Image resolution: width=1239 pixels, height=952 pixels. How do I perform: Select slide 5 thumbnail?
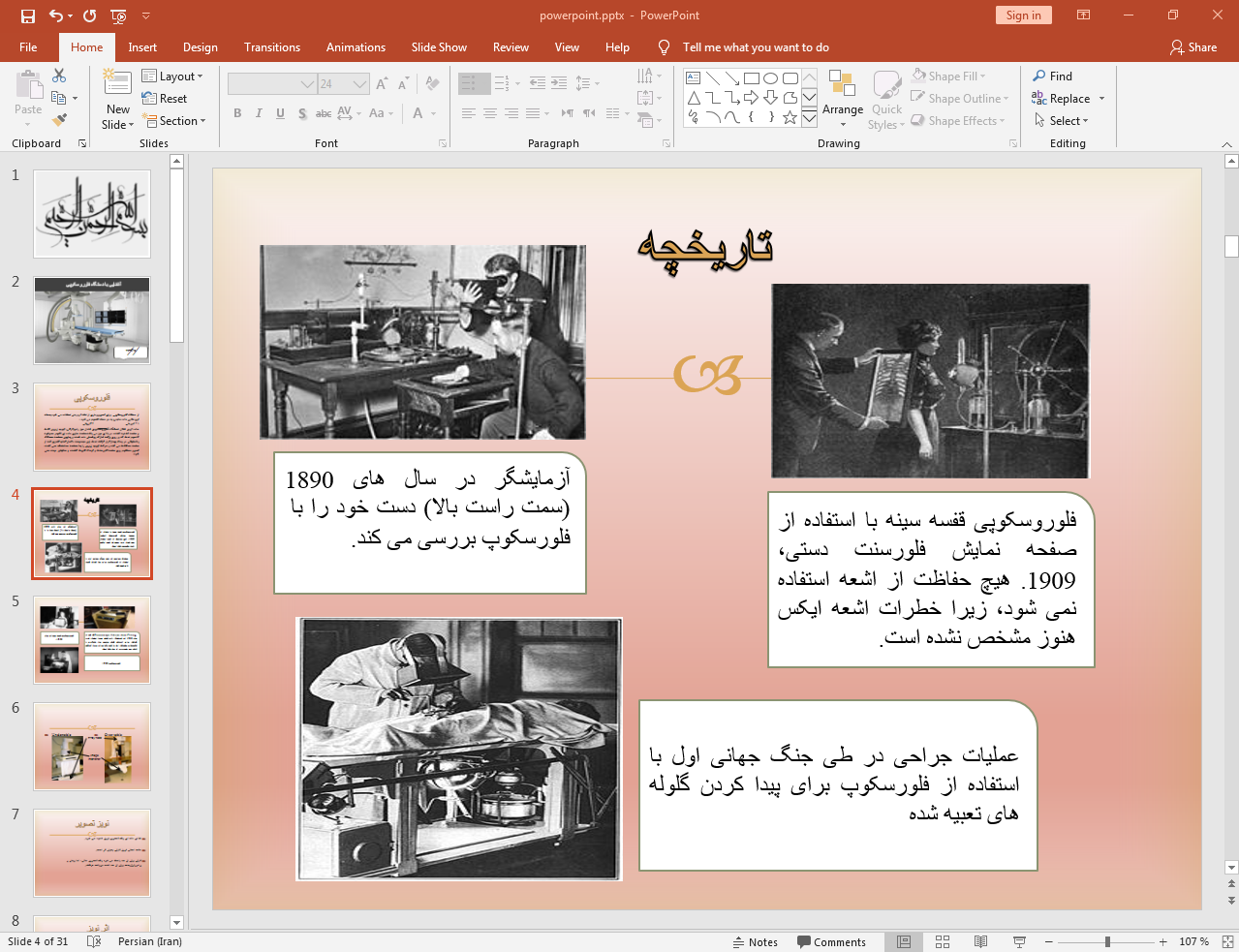click(92, 640)
